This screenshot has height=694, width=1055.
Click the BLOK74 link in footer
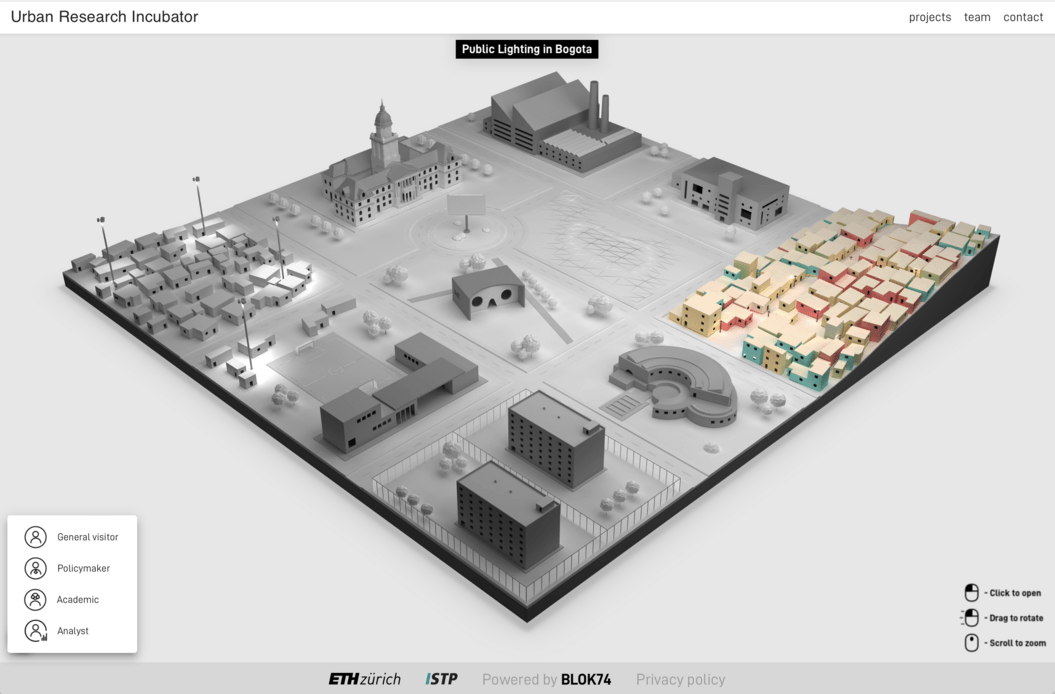(x=585, y=679)
